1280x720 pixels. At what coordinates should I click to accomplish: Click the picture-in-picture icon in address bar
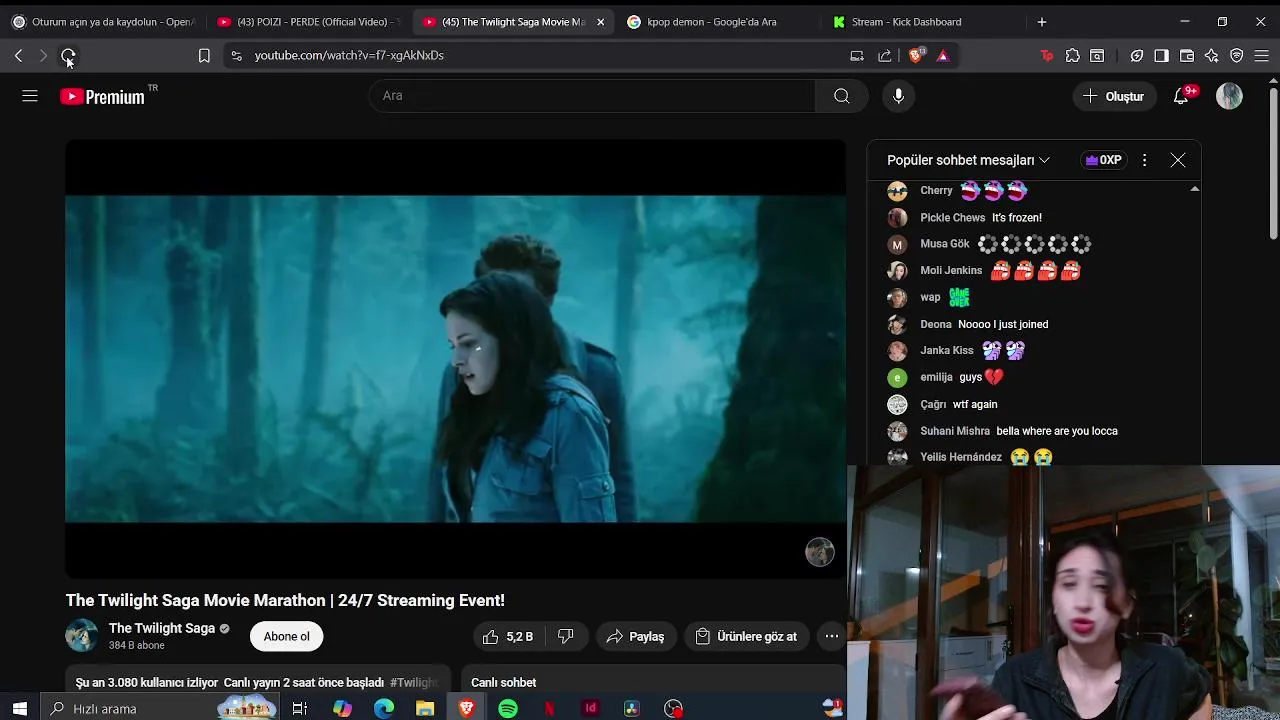[x=857, y=56]
